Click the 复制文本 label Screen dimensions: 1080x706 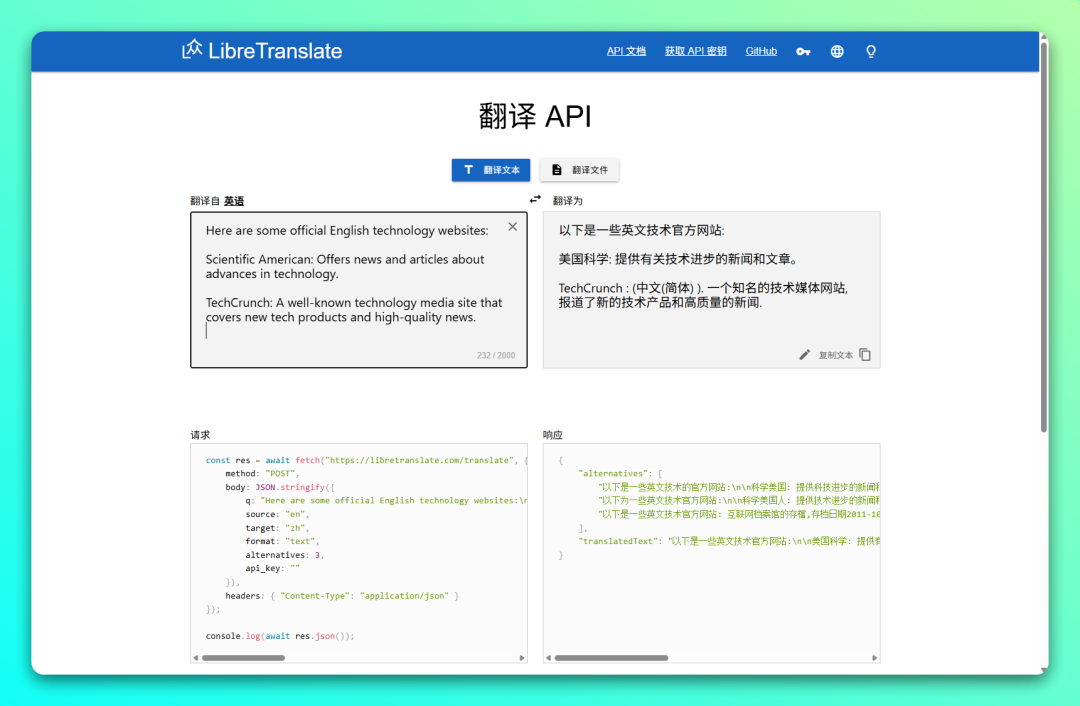[x=835, y=355]
